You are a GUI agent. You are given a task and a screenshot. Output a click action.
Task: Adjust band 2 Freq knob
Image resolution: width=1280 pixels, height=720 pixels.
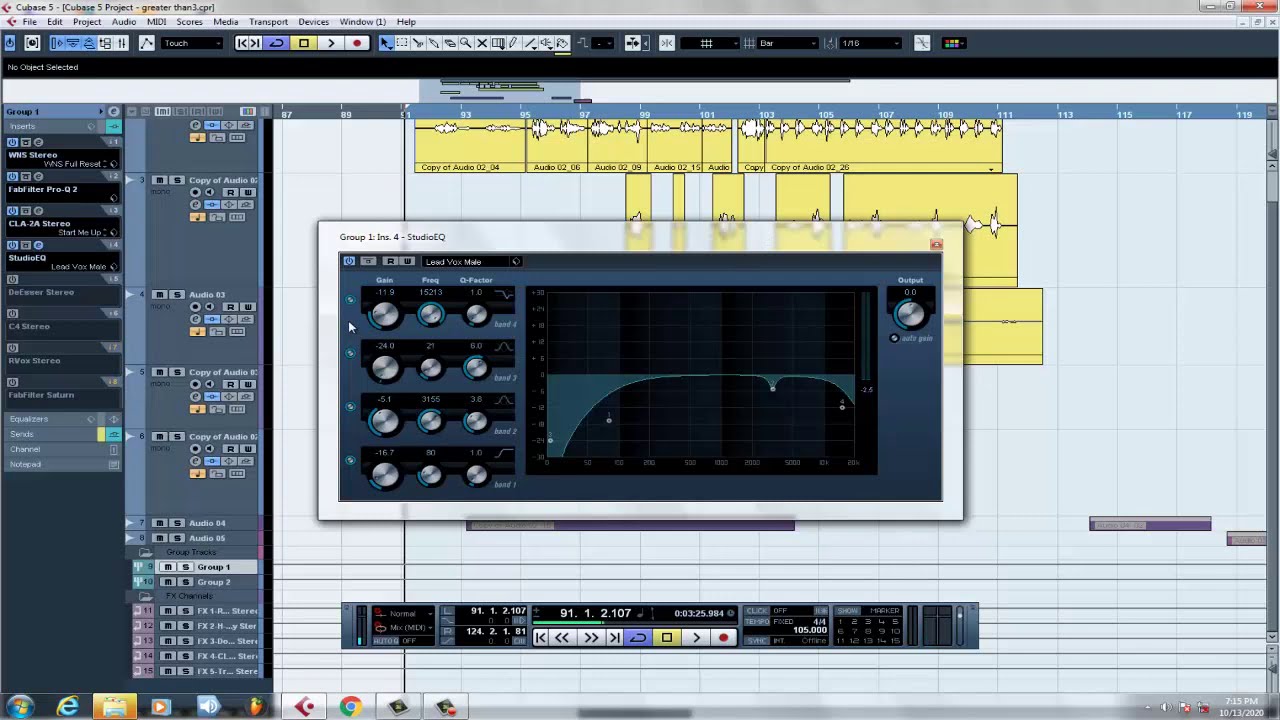[x=431, y=420]
